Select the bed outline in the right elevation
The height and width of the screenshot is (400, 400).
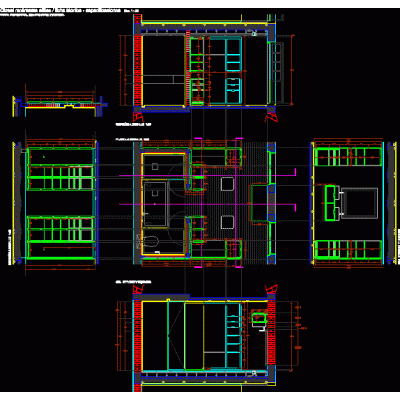coord(359,203)
